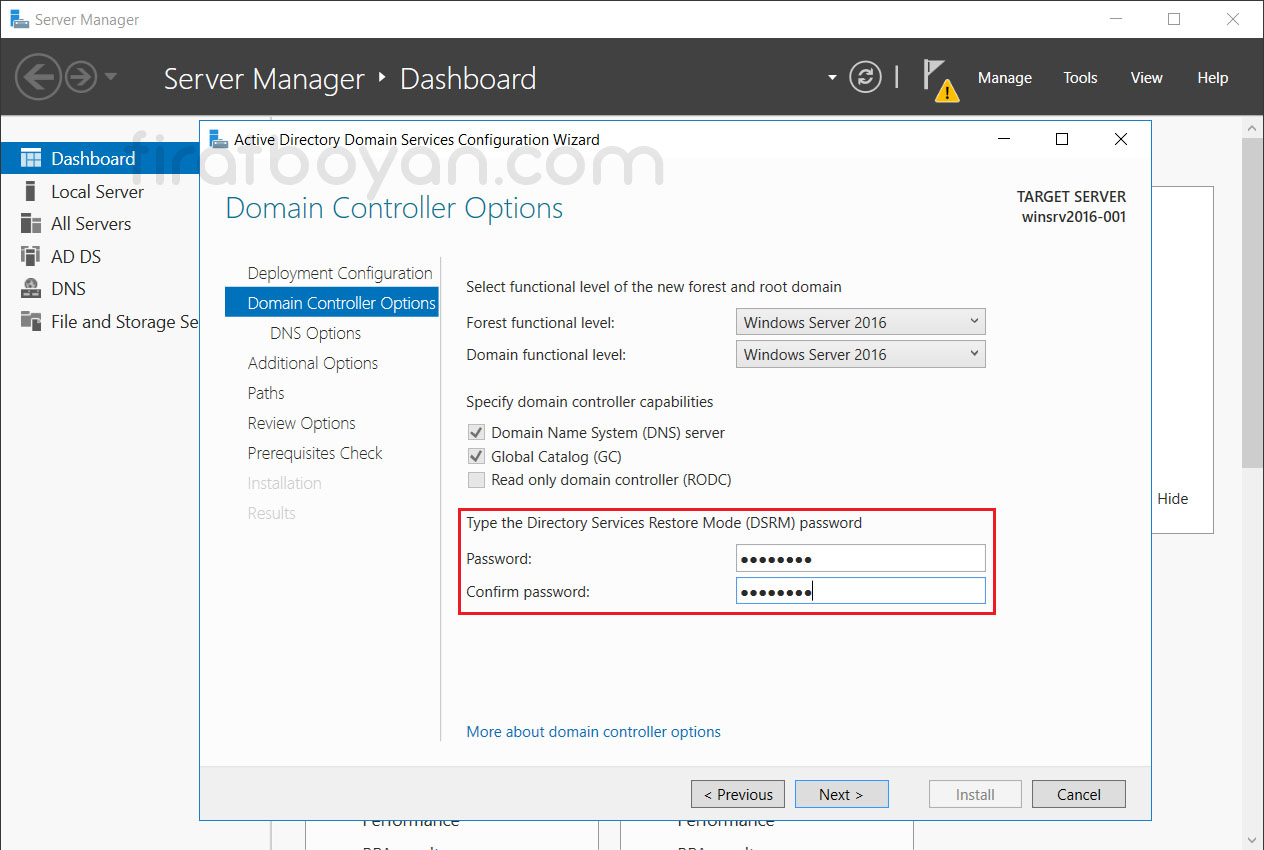Go to Prerequisites Check wizard step
Viewport: 1264px width, 850px height.
315,453
